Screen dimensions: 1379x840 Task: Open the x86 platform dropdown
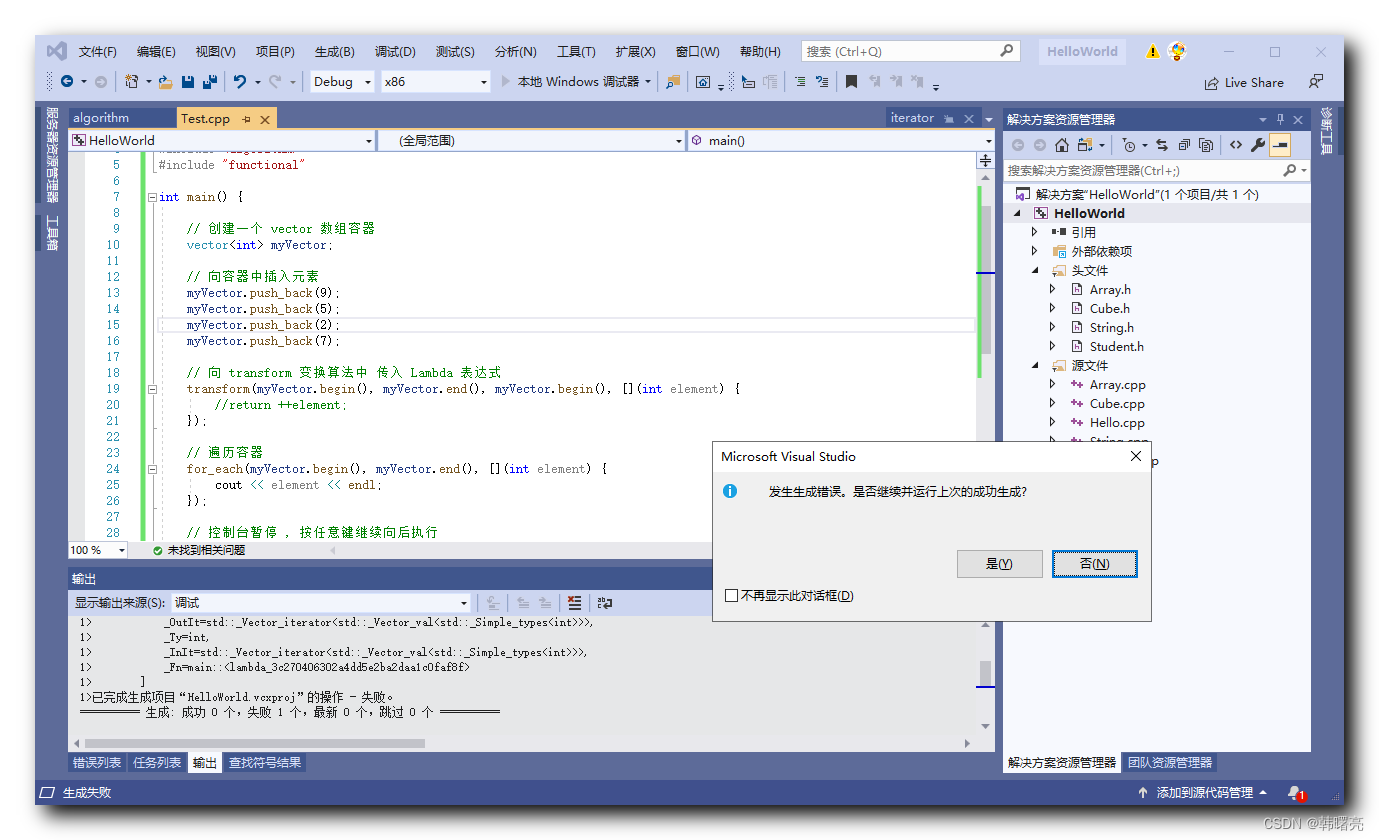[x=435, y=81]
